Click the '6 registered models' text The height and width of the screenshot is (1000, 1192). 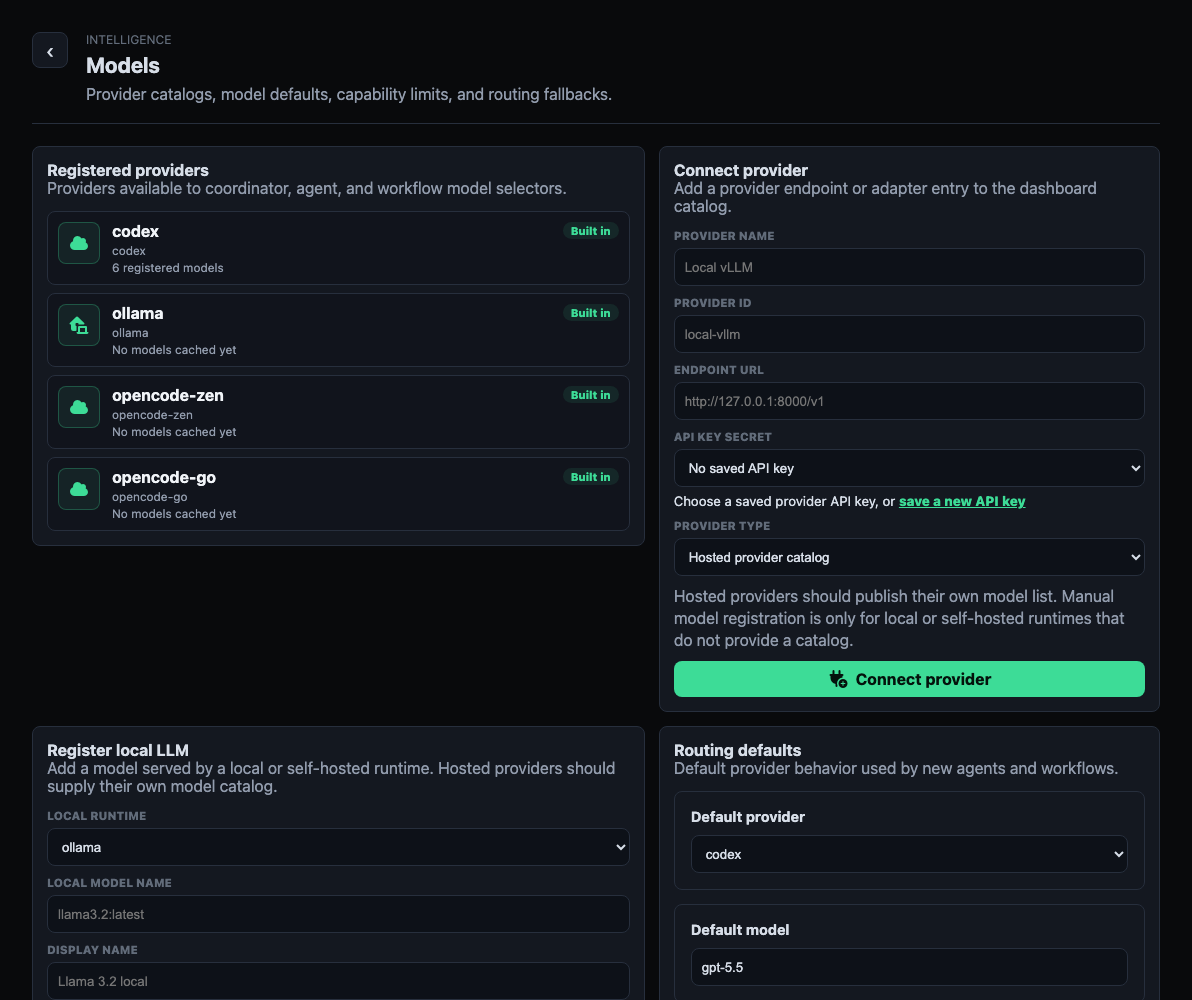168,268
